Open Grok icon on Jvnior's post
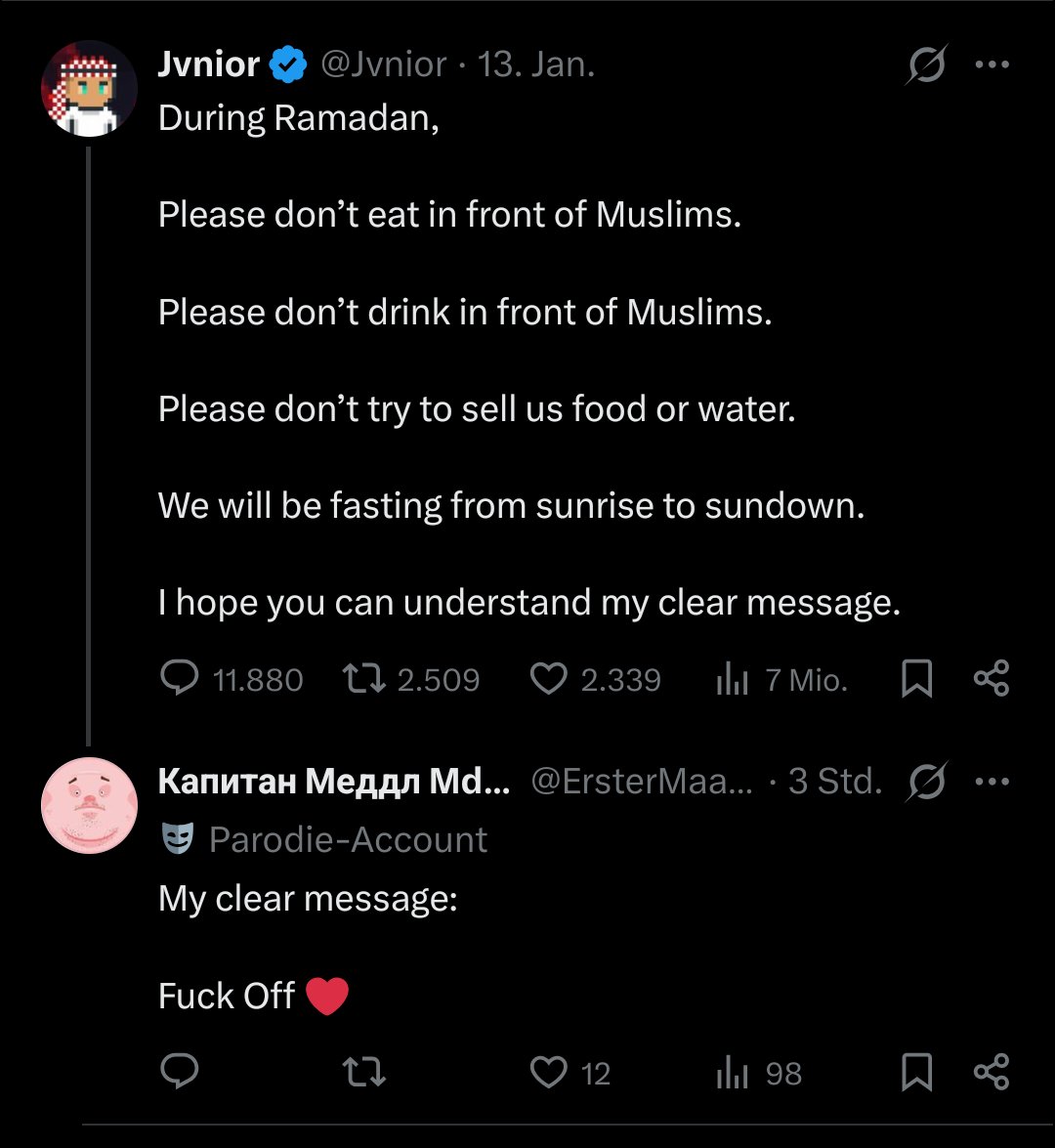This screenshot has height=1148, width=1055. 924,65
